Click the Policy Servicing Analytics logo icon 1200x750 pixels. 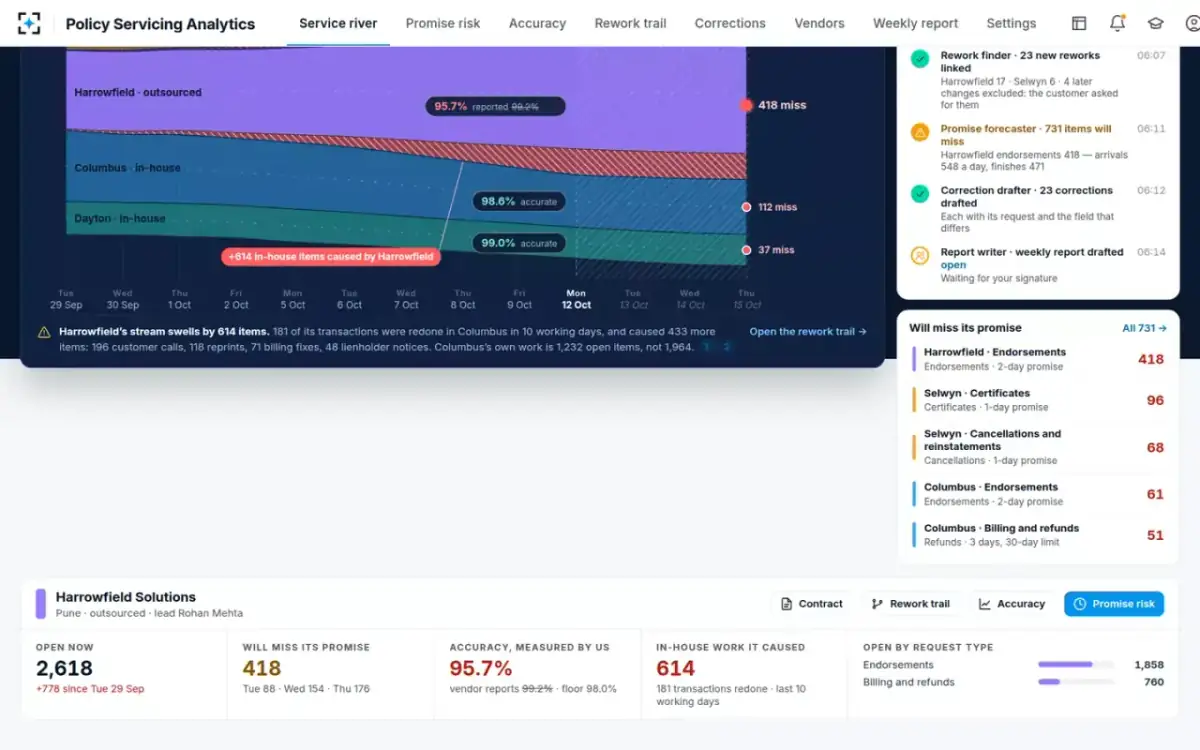click(30, 23)
